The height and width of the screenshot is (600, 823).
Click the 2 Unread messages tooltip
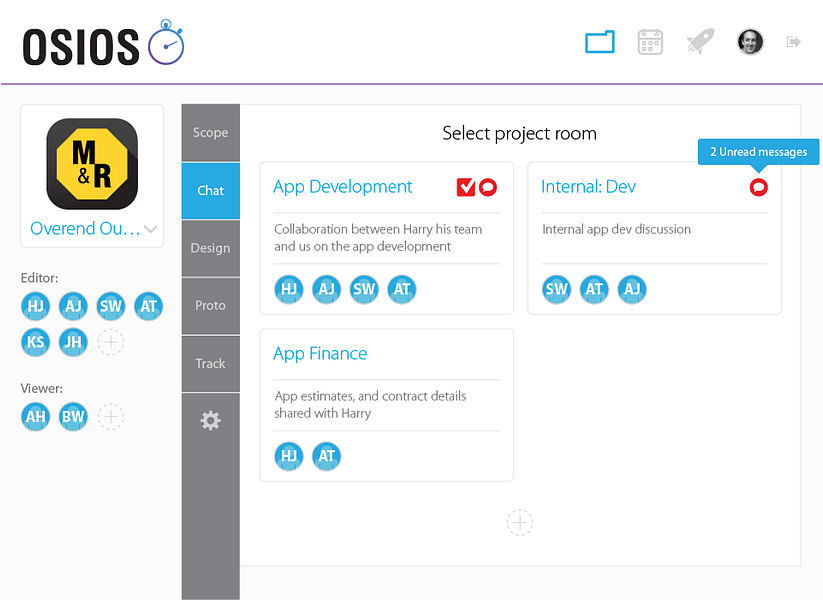[x=758, y=152]
